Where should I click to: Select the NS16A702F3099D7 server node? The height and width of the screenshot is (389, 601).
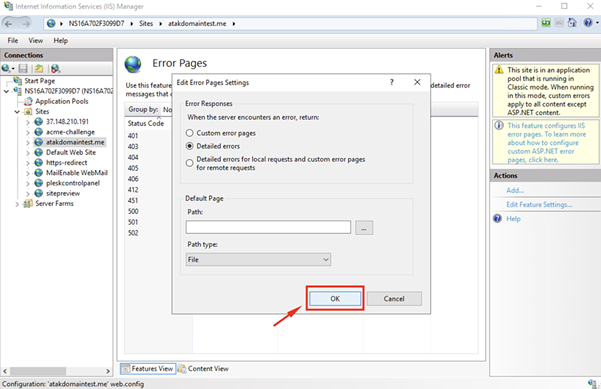click(x=68, y=91)
